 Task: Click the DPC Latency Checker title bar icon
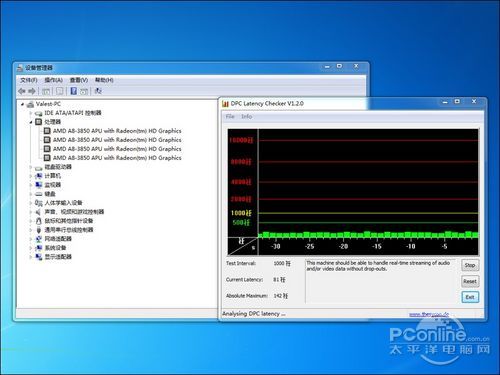pyautogui.click(x=225, y=104)
